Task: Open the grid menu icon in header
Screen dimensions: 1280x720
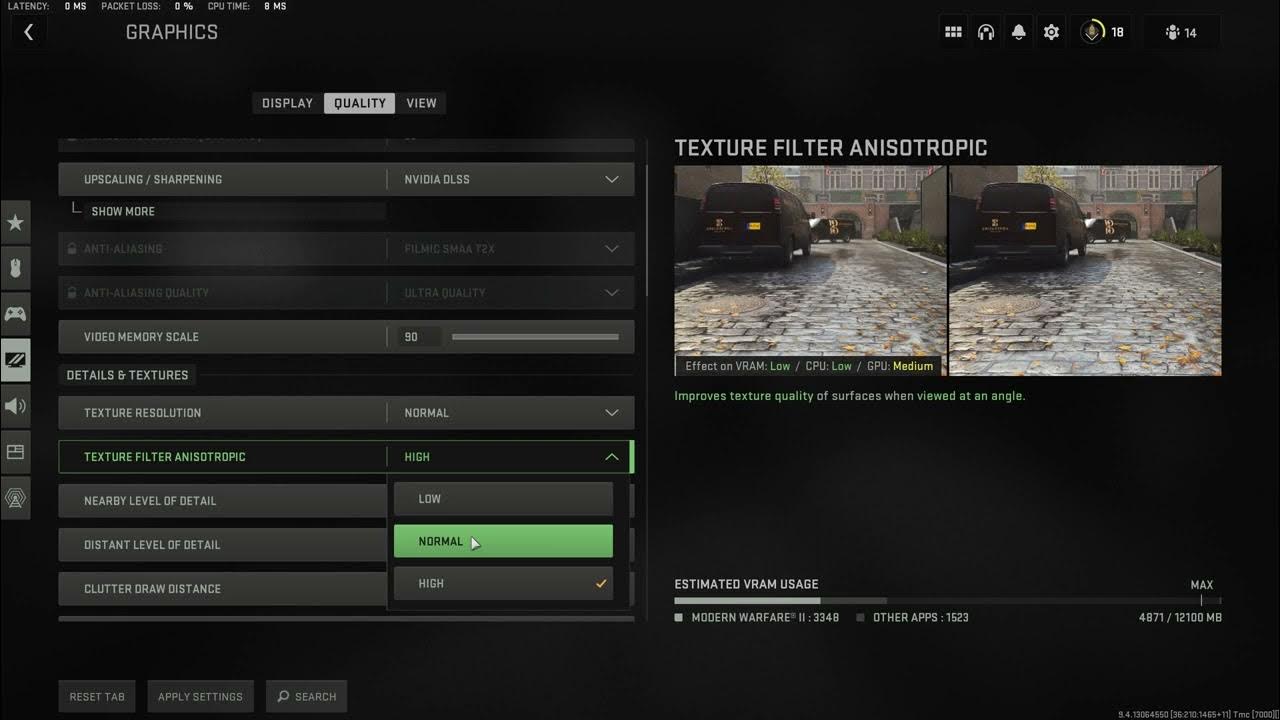Action: point(953,32)
